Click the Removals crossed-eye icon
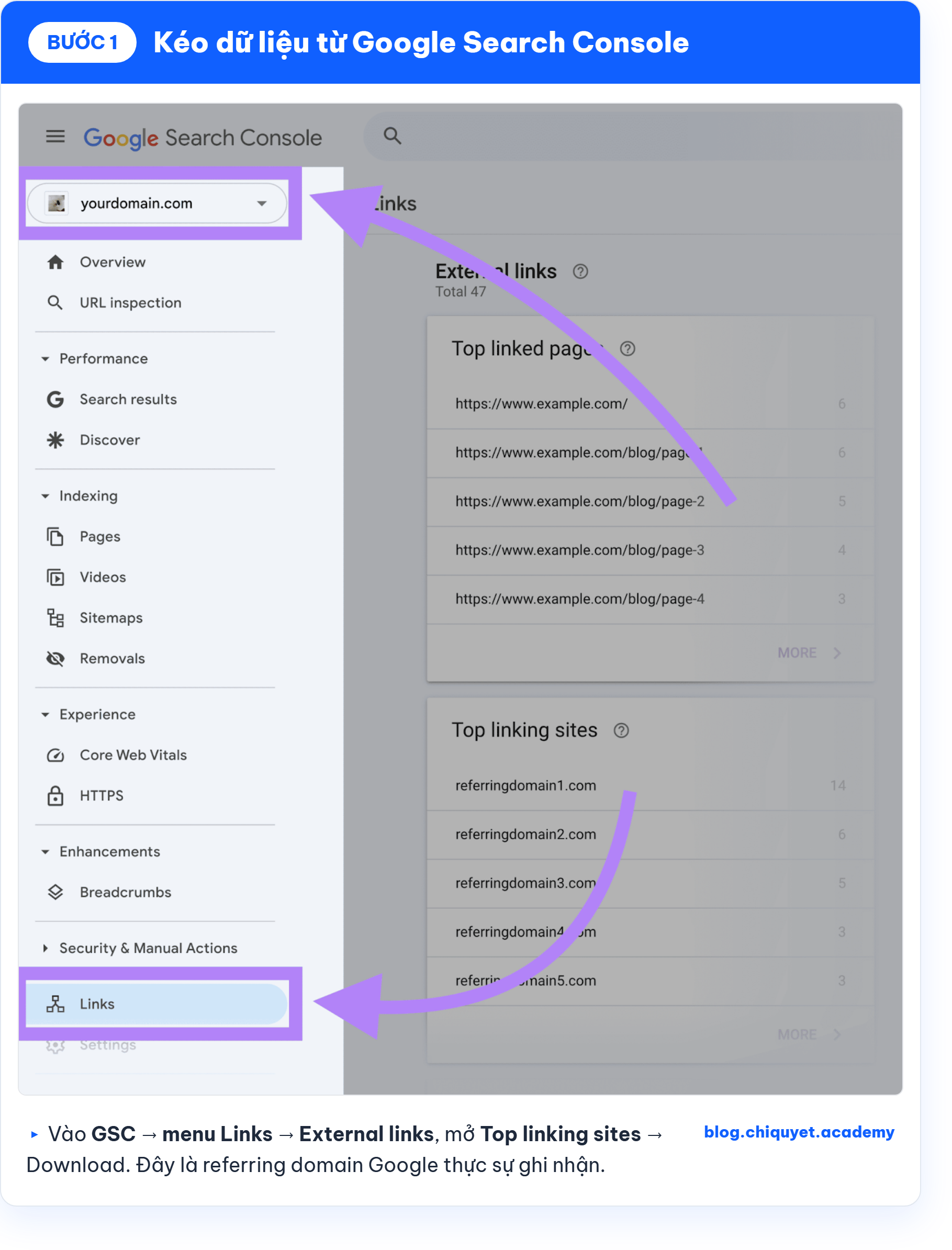The width and height of the screenshot is (952, 1250). [55, 659]
